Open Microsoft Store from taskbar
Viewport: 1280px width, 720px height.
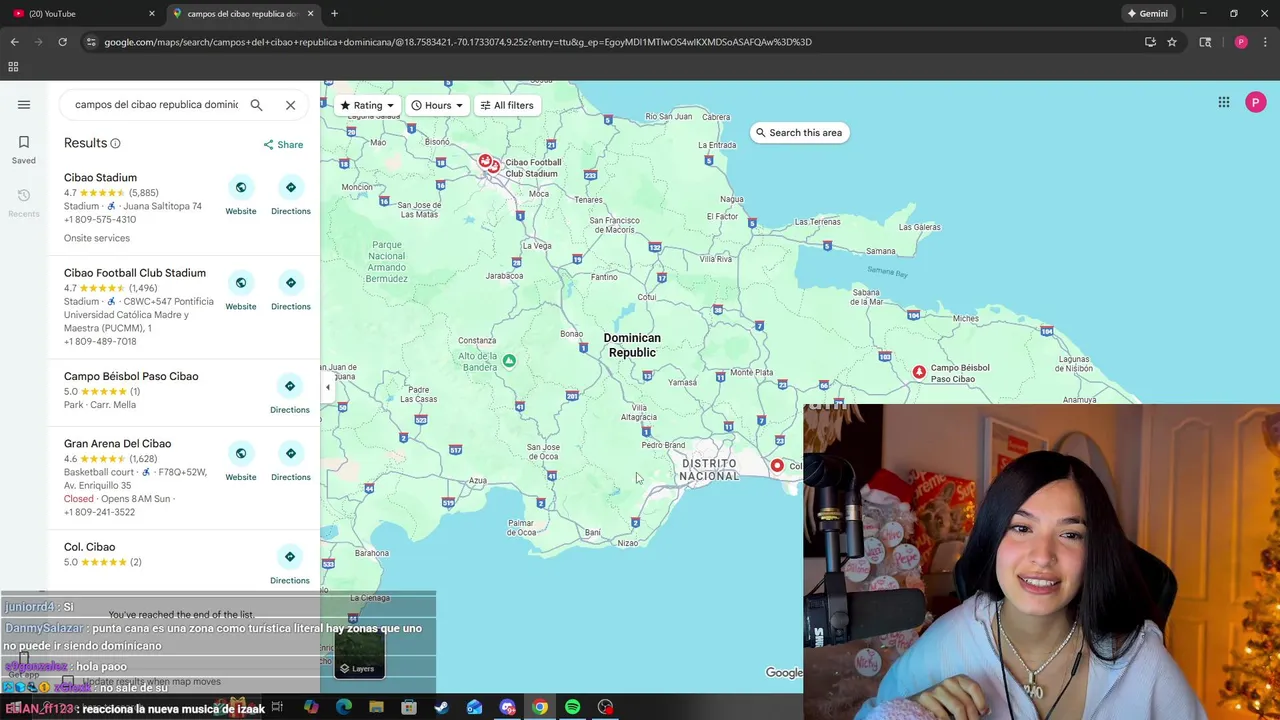tap(409, 707)
